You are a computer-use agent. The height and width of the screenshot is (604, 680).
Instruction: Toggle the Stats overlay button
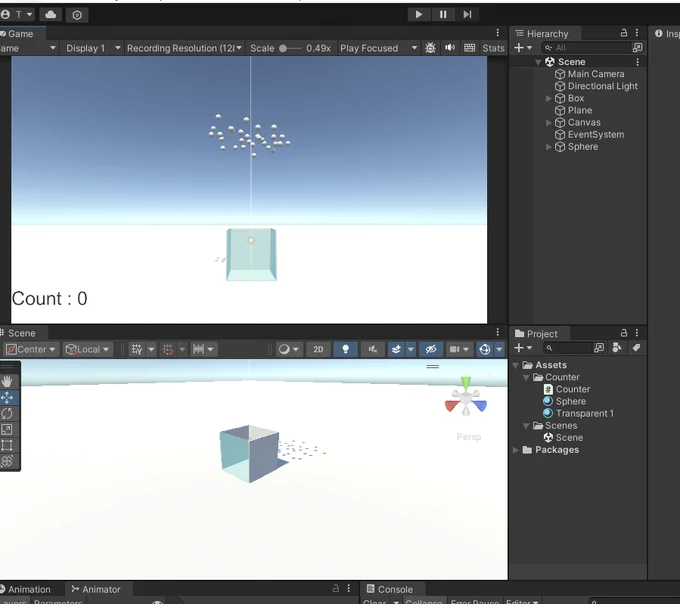(x=494, y=48)
